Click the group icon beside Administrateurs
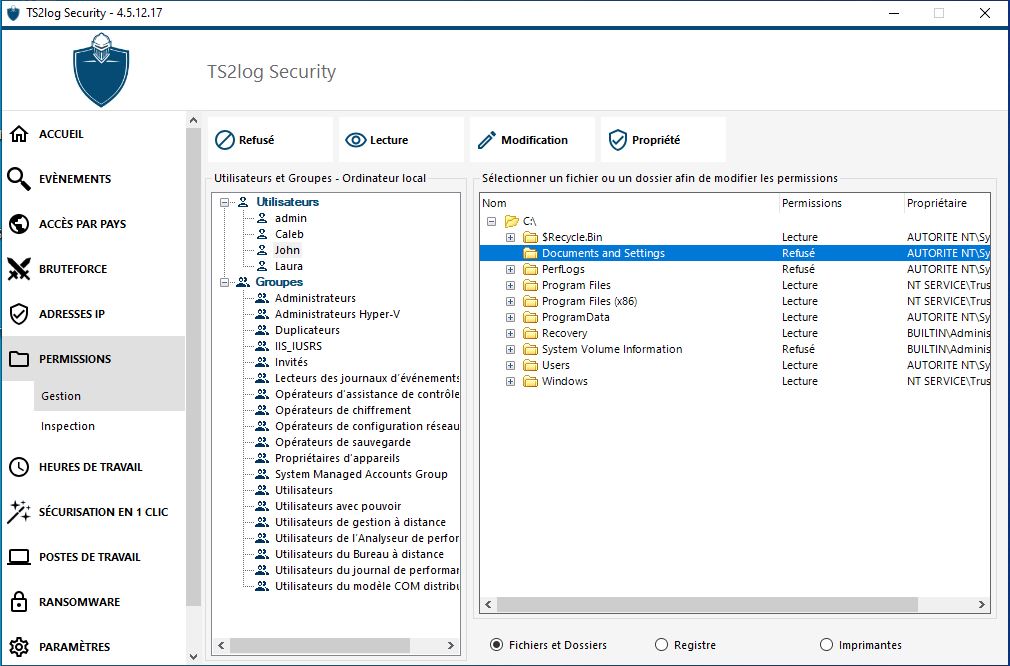Viewport: 1010px width, 666px height. pos(262,298)
